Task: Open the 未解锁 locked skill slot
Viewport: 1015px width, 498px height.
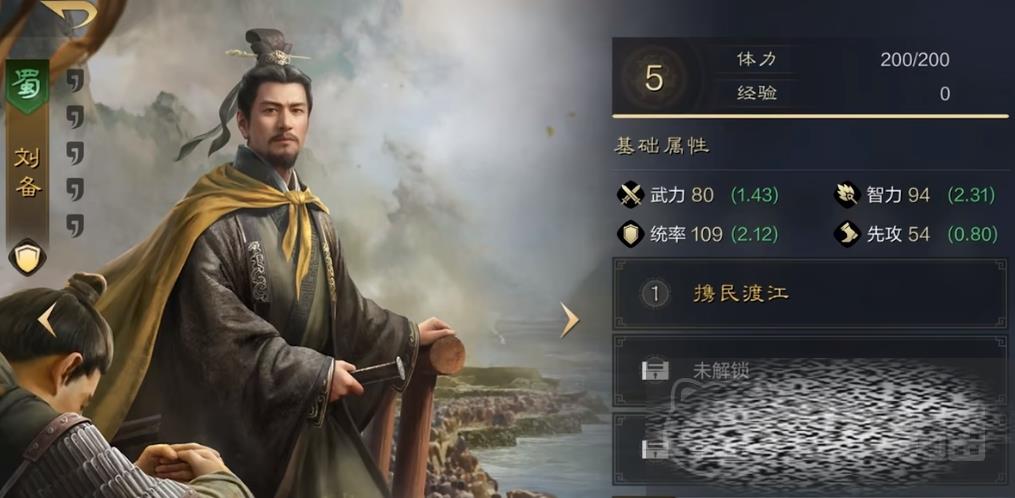Action: (810, 370)
